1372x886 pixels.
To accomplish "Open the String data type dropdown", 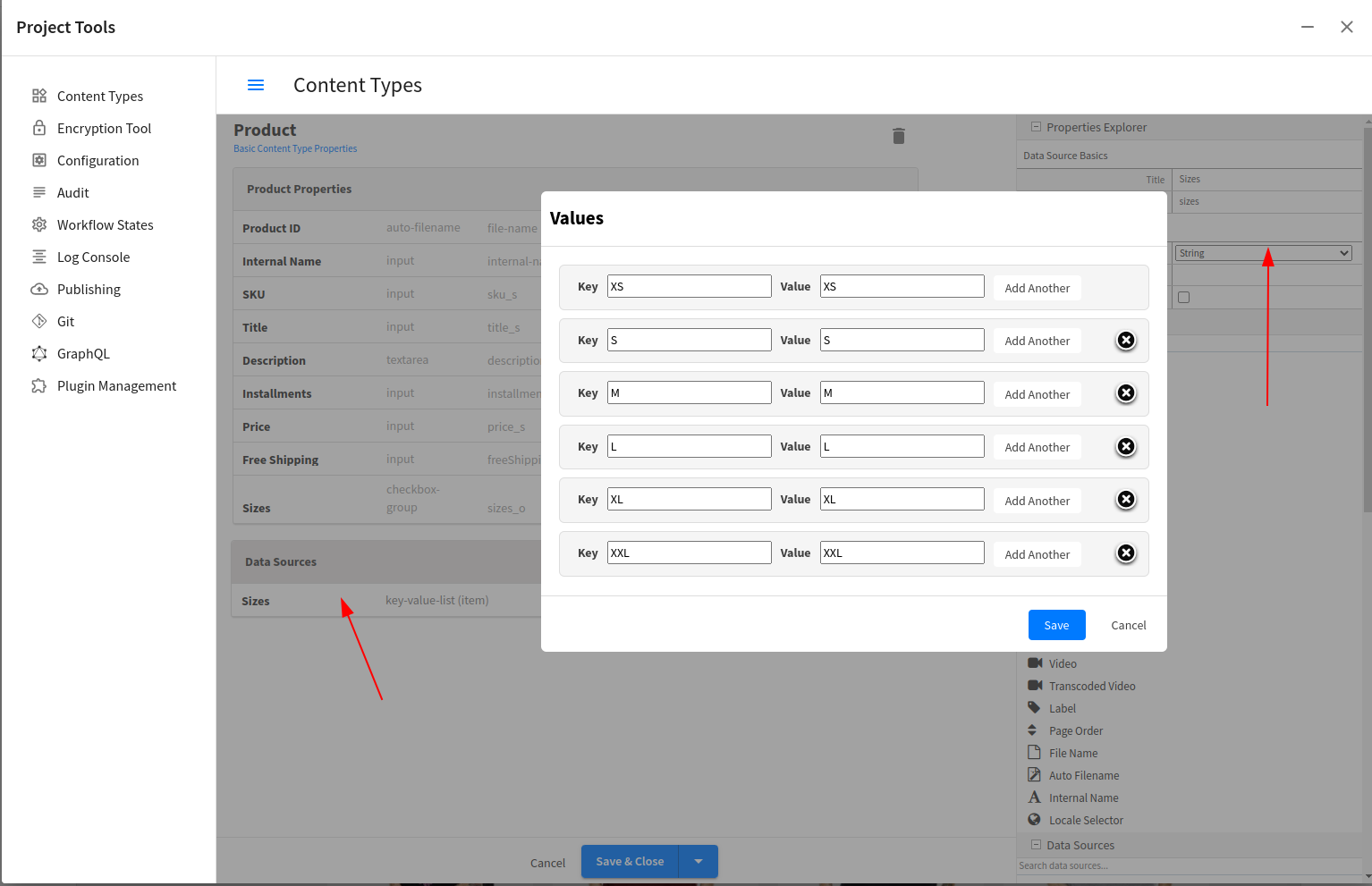I will 1263,253.
